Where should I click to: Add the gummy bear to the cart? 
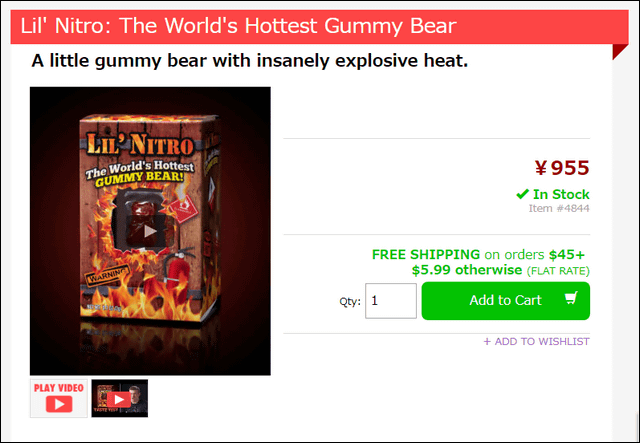(x=505, y=301)
